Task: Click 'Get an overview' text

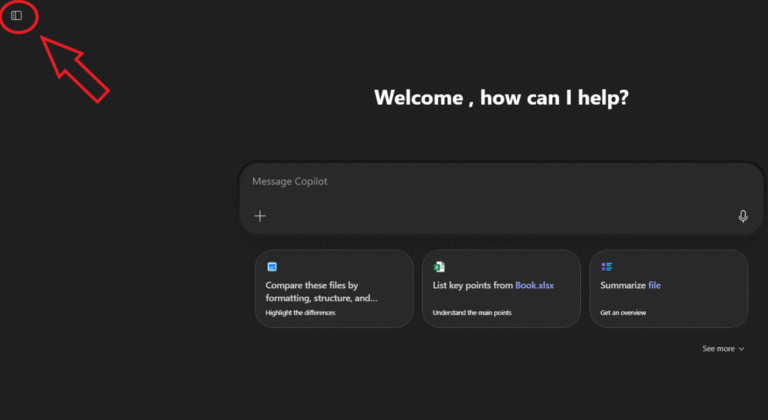Action: [x=623, y=313]
